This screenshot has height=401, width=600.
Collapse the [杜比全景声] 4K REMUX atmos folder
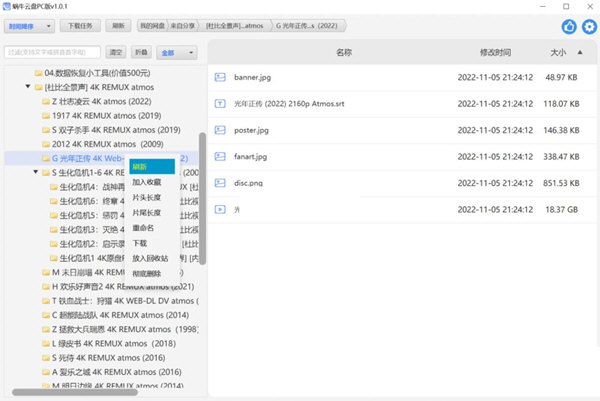point(27,87)
